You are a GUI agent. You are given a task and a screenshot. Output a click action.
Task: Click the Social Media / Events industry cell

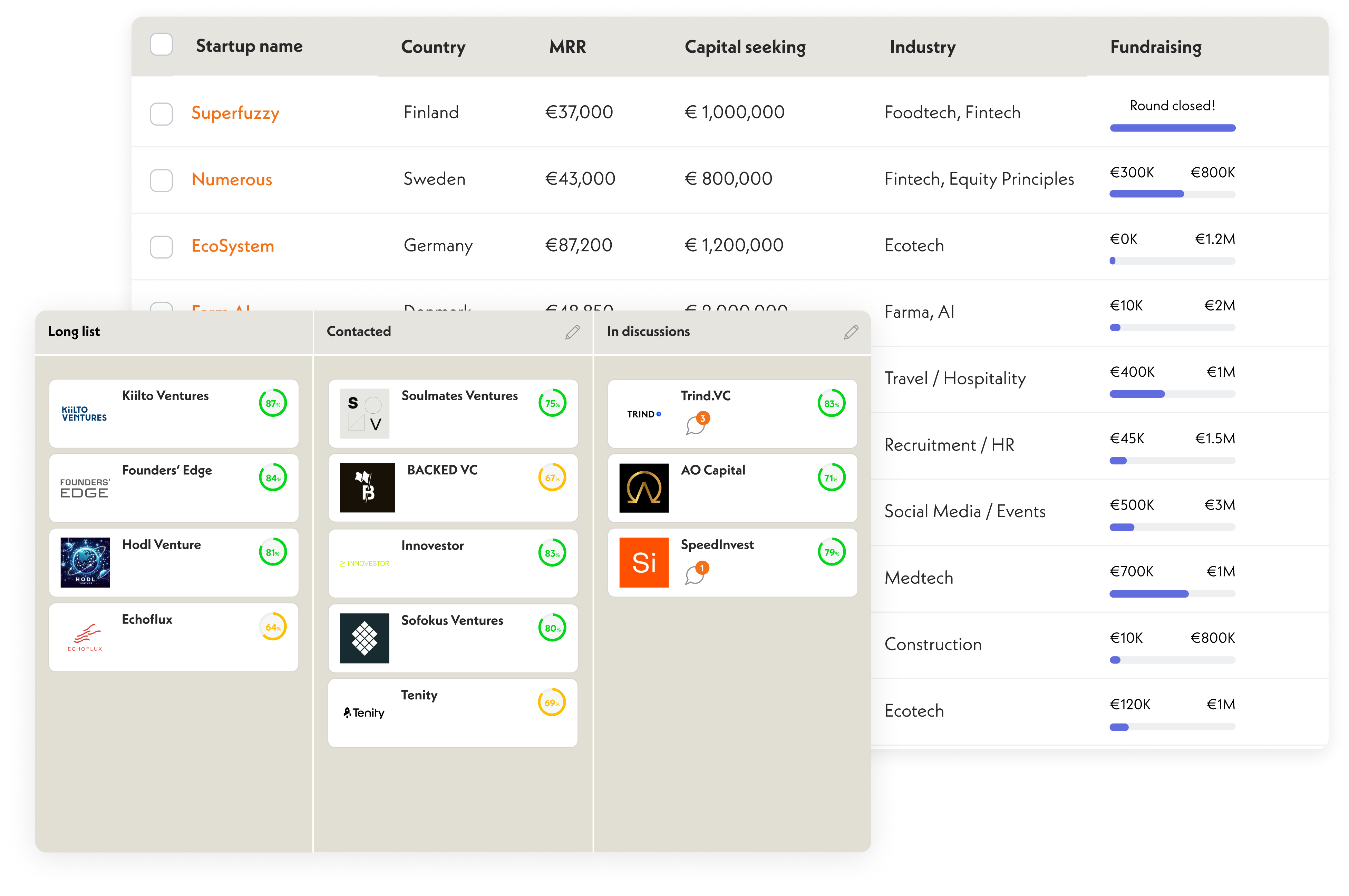(965, 511)
